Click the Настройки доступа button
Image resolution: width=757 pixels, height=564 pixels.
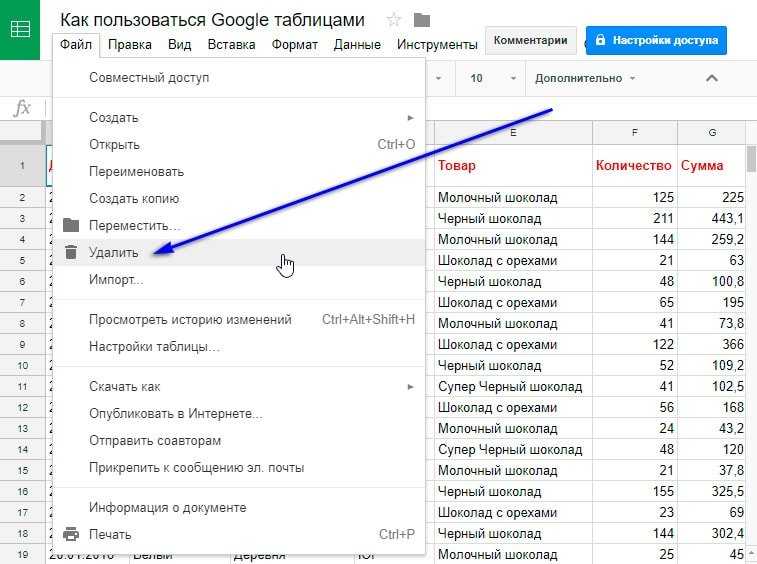click(656, 40)
